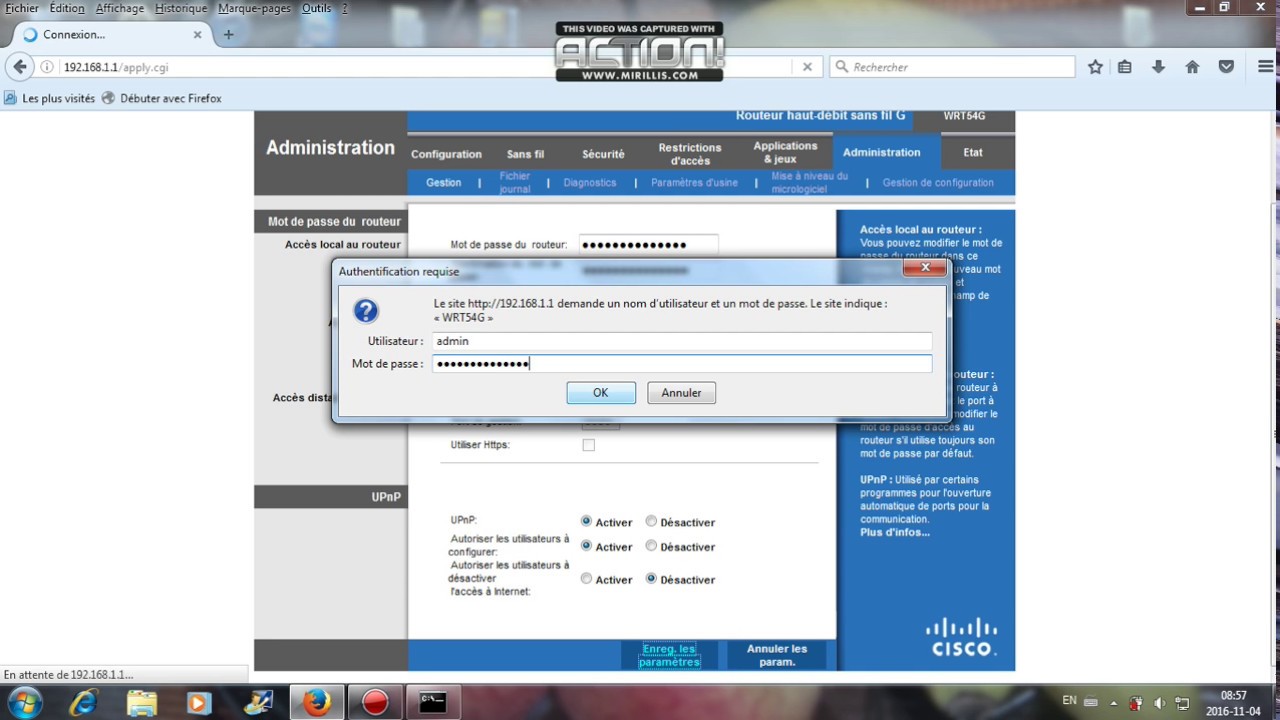Open Gestion de configuration sub-tab

(938, 183)
